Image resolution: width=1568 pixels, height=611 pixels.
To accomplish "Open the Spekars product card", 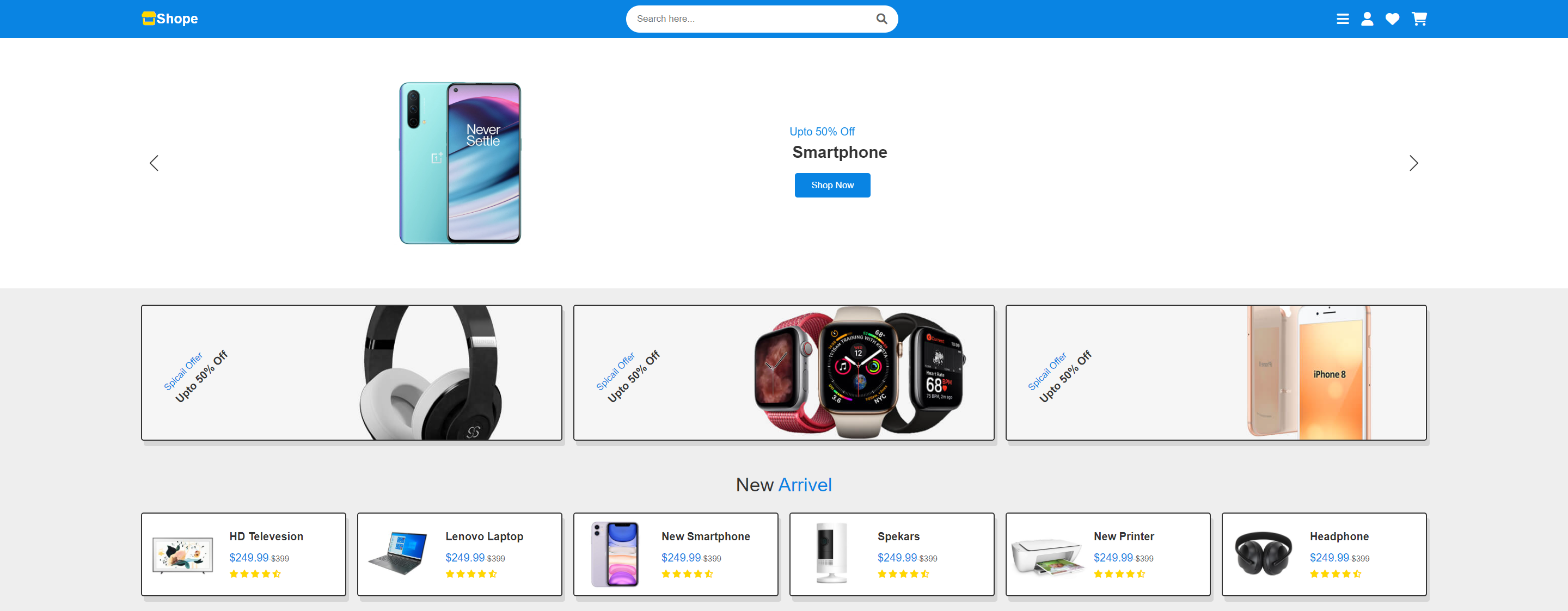I will coord(892,554).
